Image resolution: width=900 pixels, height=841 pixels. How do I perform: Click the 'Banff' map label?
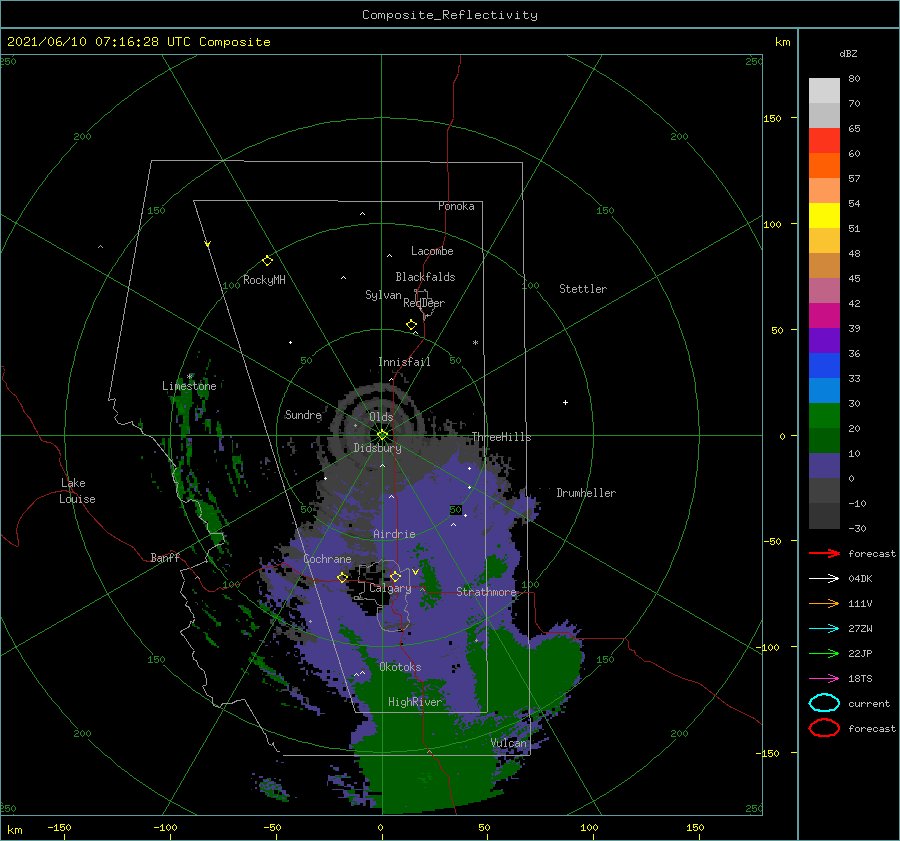(x=165, y=557)
